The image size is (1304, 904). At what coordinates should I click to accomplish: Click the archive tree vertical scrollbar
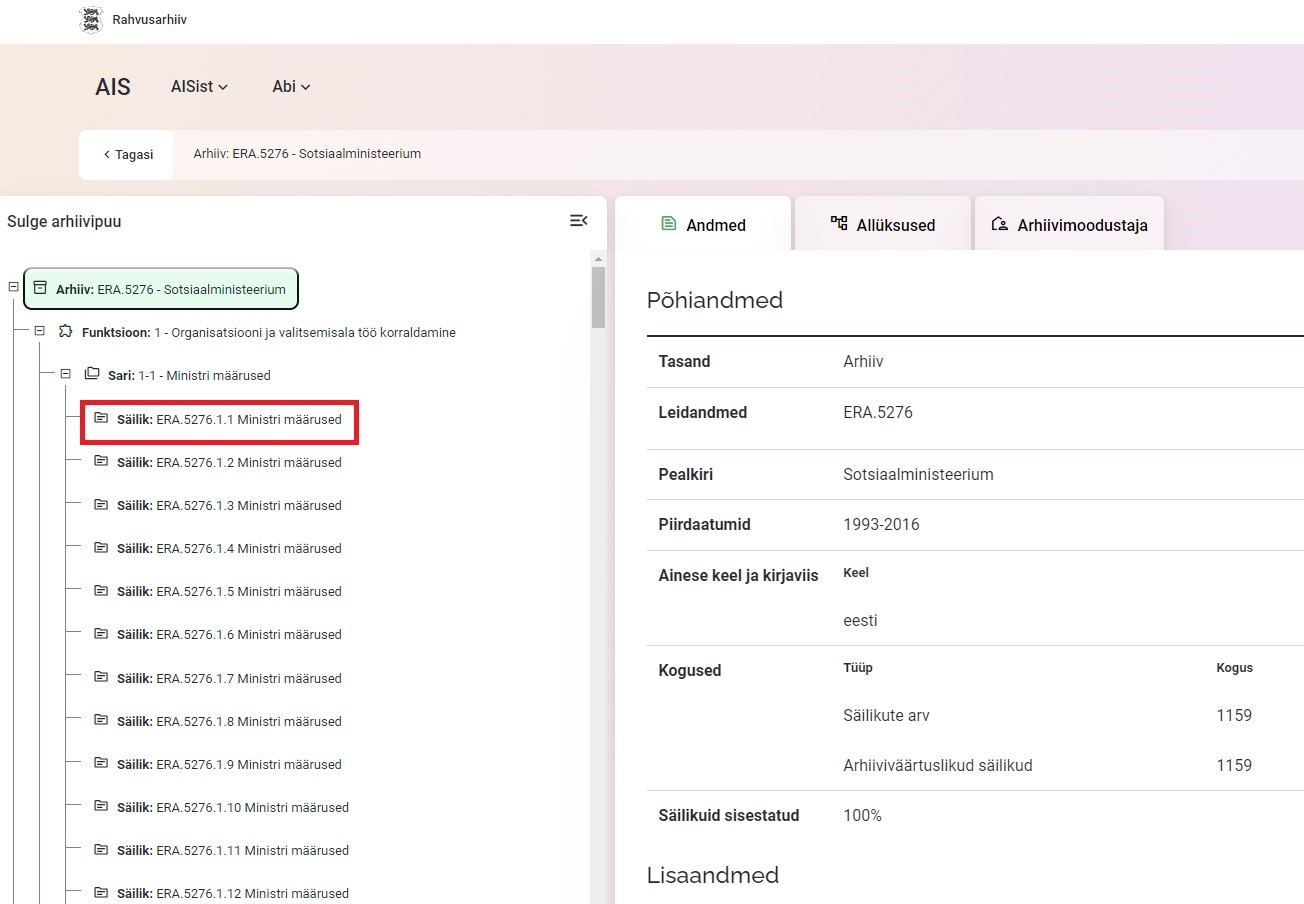[x=598, y=297]
